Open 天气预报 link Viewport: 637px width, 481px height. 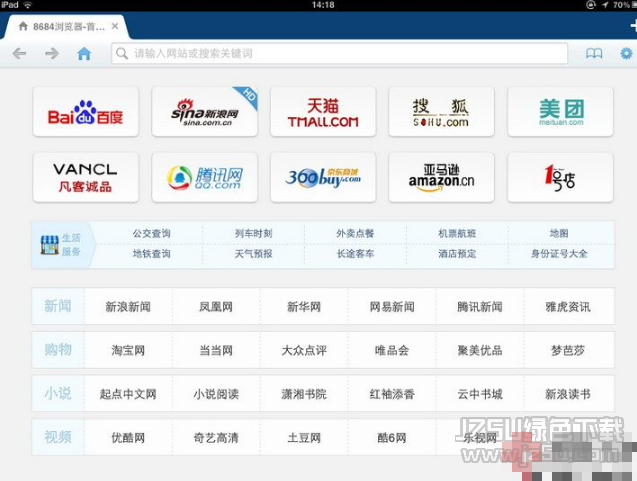(254, 254)
